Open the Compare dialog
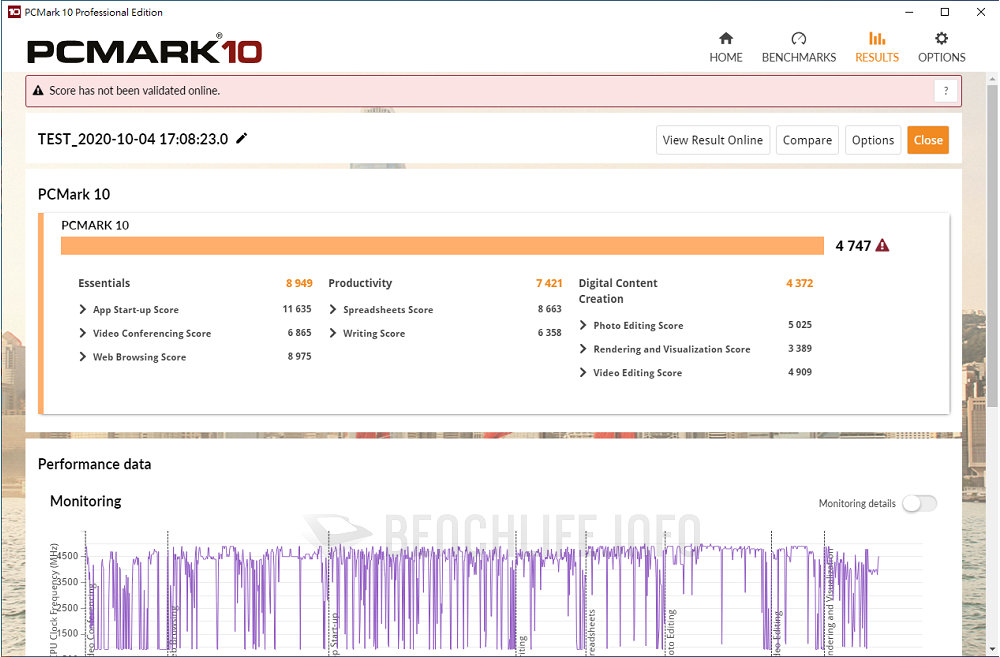 point(807,140)
